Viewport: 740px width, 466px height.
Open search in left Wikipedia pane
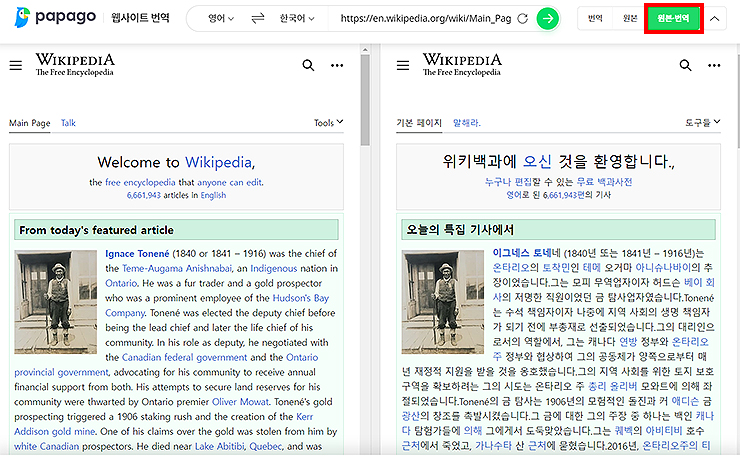click(x=308, y=65)
